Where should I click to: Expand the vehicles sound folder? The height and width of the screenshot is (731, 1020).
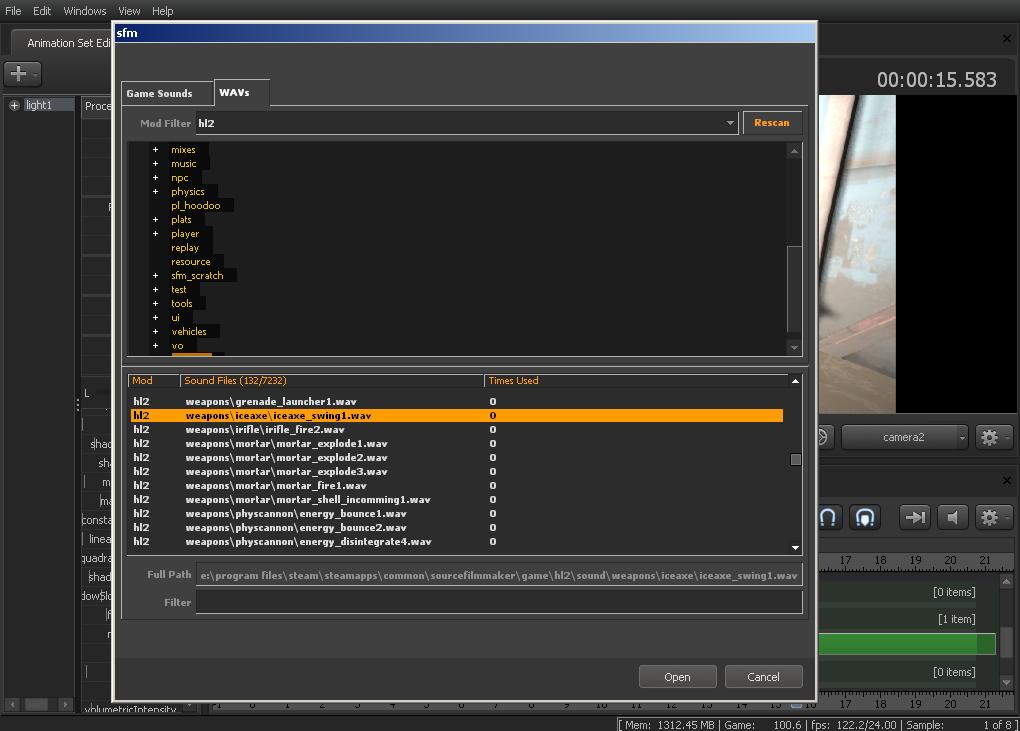pos(155,332)
